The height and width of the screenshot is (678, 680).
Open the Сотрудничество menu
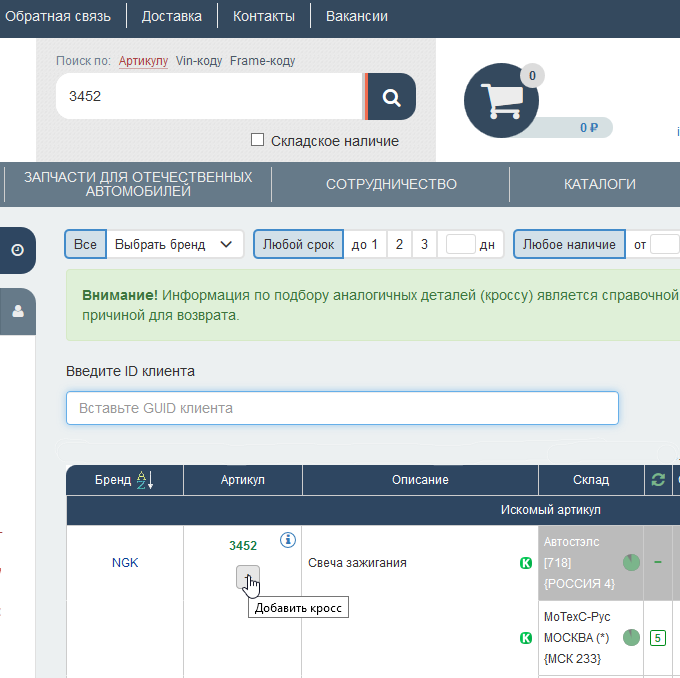391,184
